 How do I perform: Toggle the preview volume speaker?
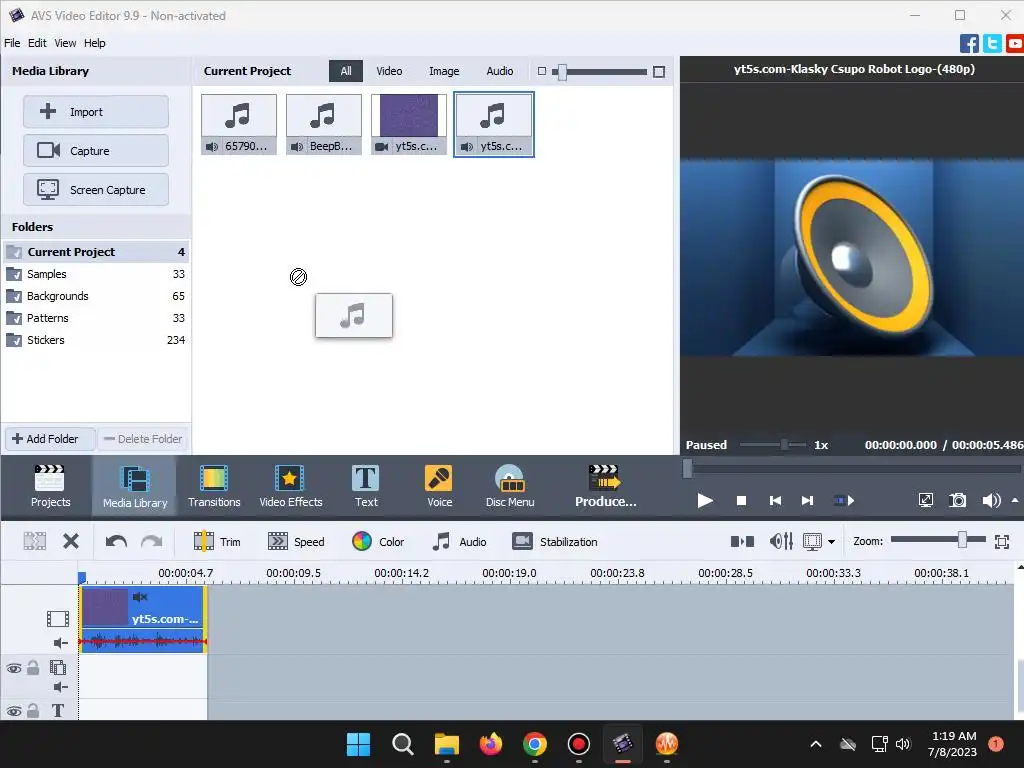[991, 500]
